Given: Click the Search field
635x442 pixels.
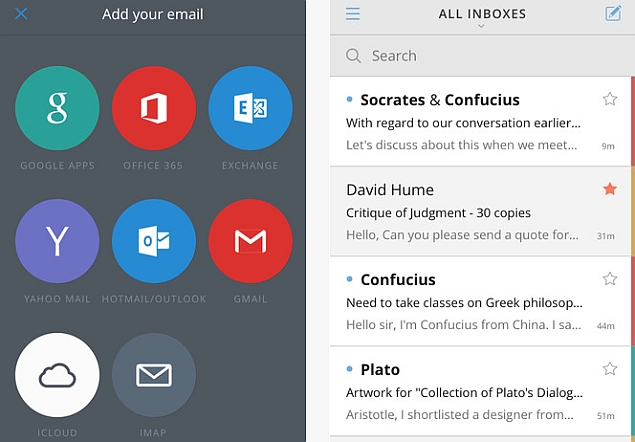Looking at the screenshot, I should [482, 56].
